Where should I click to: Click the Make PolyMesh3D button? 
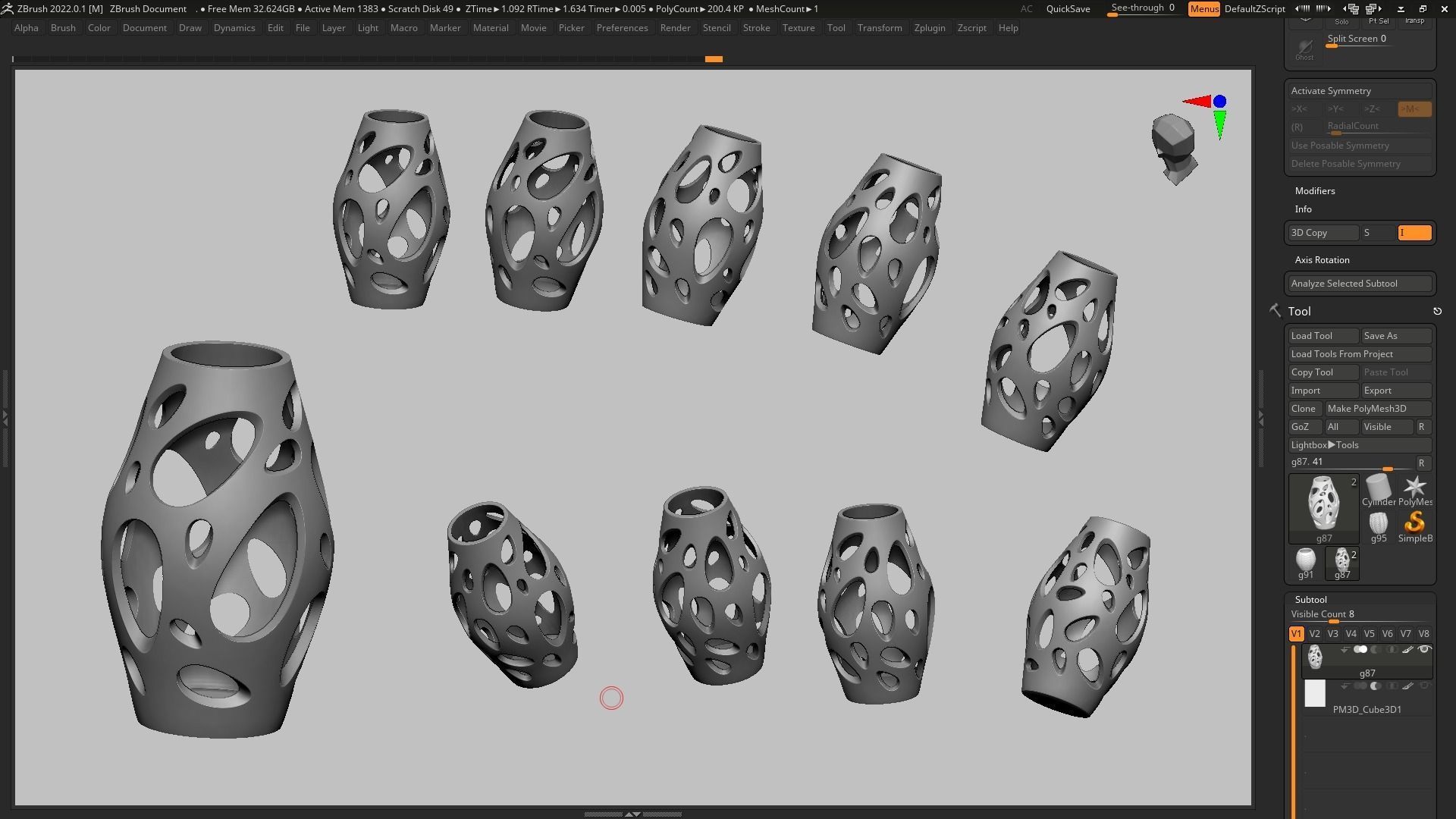tap(1377, 409)
